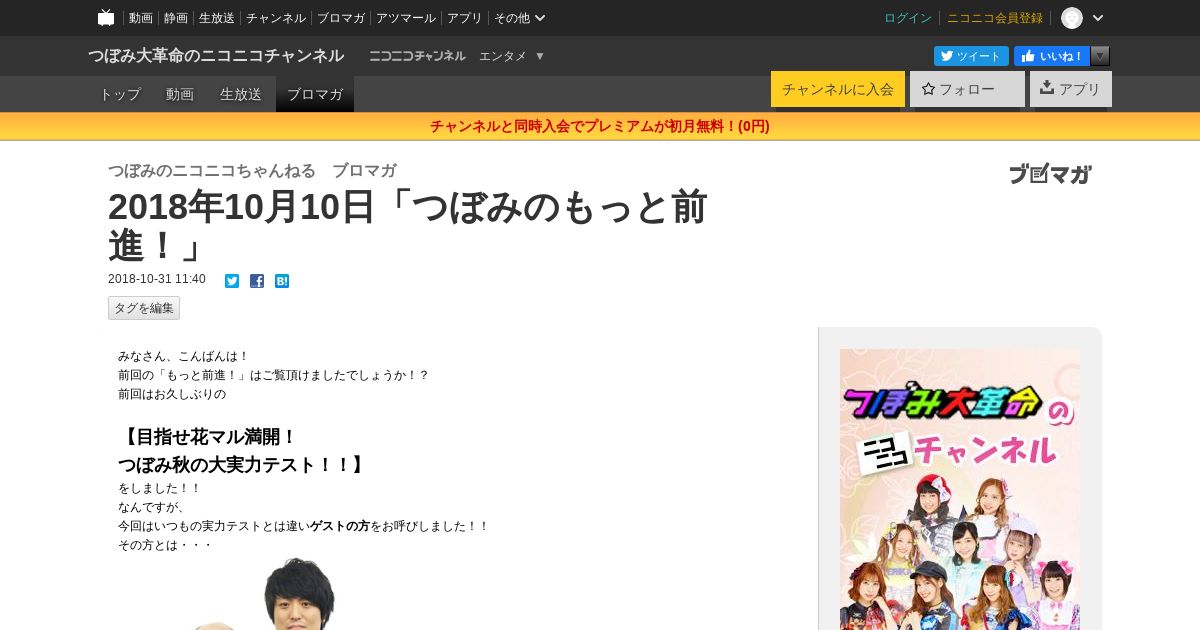Open 静画 in top navigation
Screen dimensions: 1200x630
176,18
